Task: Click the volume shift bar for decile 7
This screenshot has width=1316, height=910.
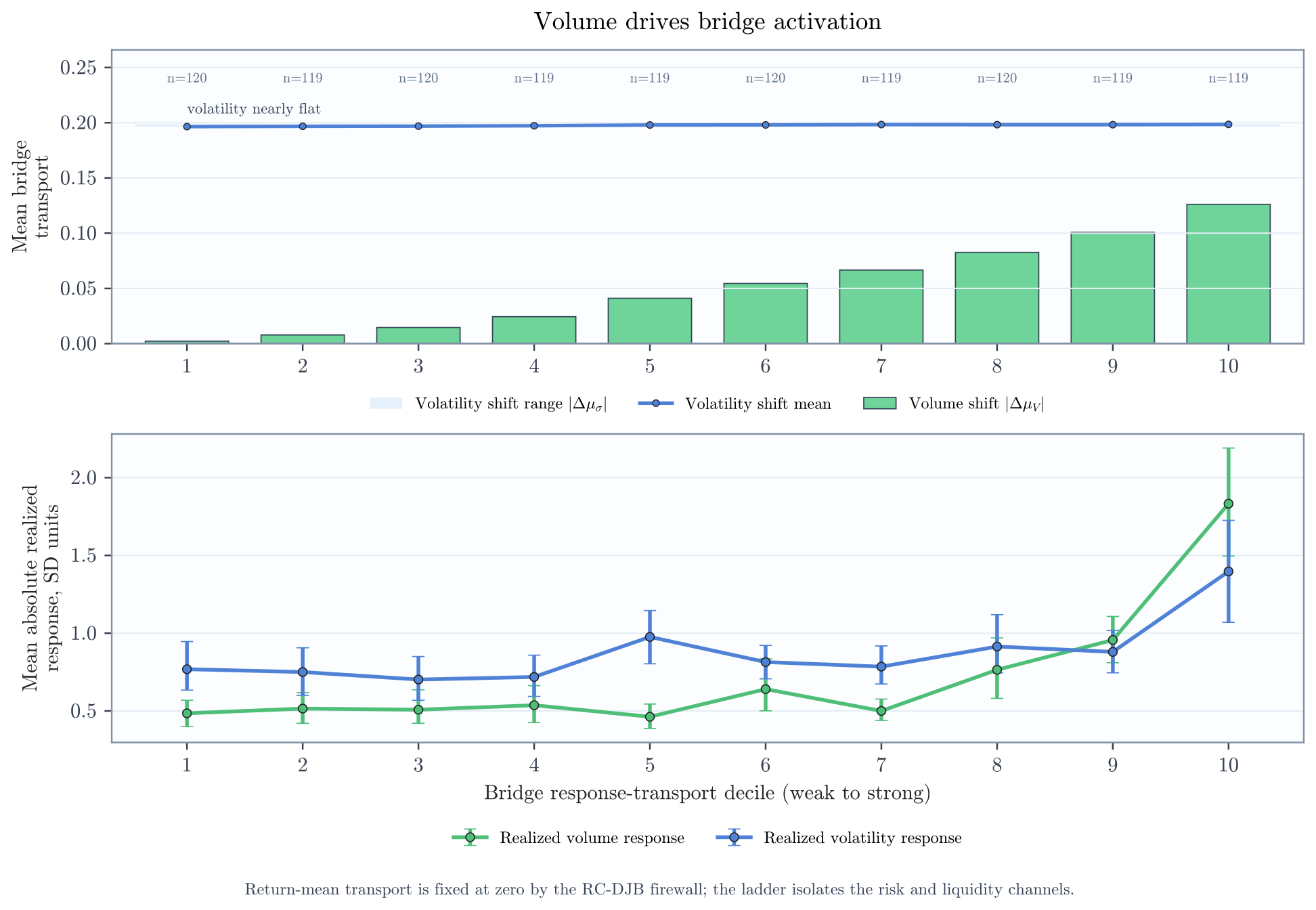Action: [x=881, y=307]
